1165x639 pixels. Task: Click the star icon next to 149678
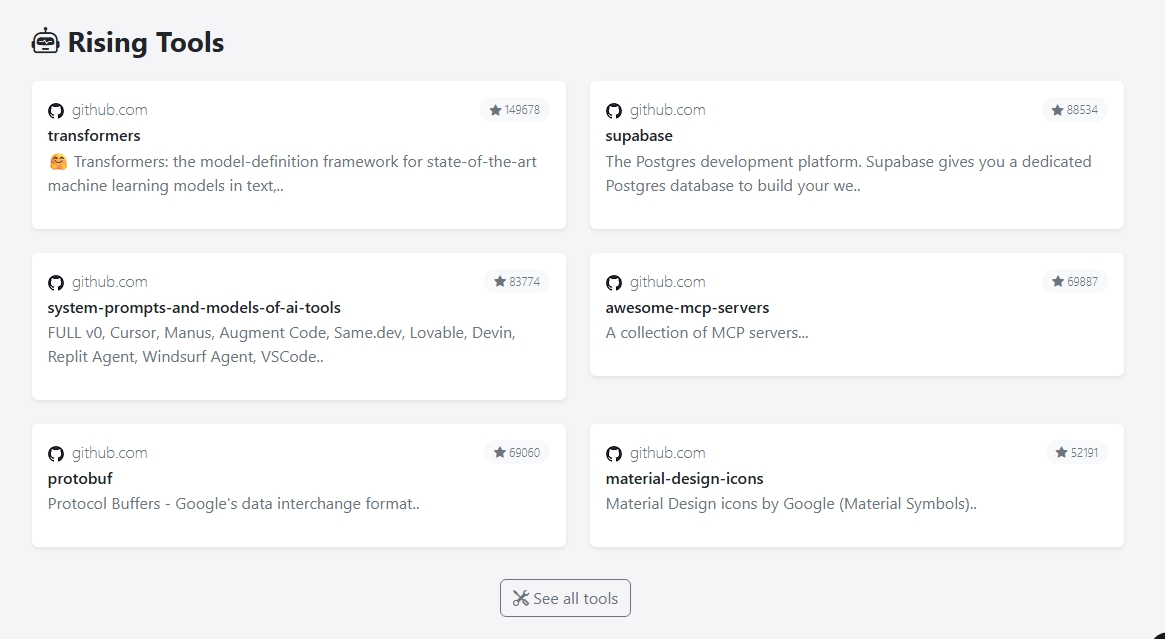(x=496, y=110)
